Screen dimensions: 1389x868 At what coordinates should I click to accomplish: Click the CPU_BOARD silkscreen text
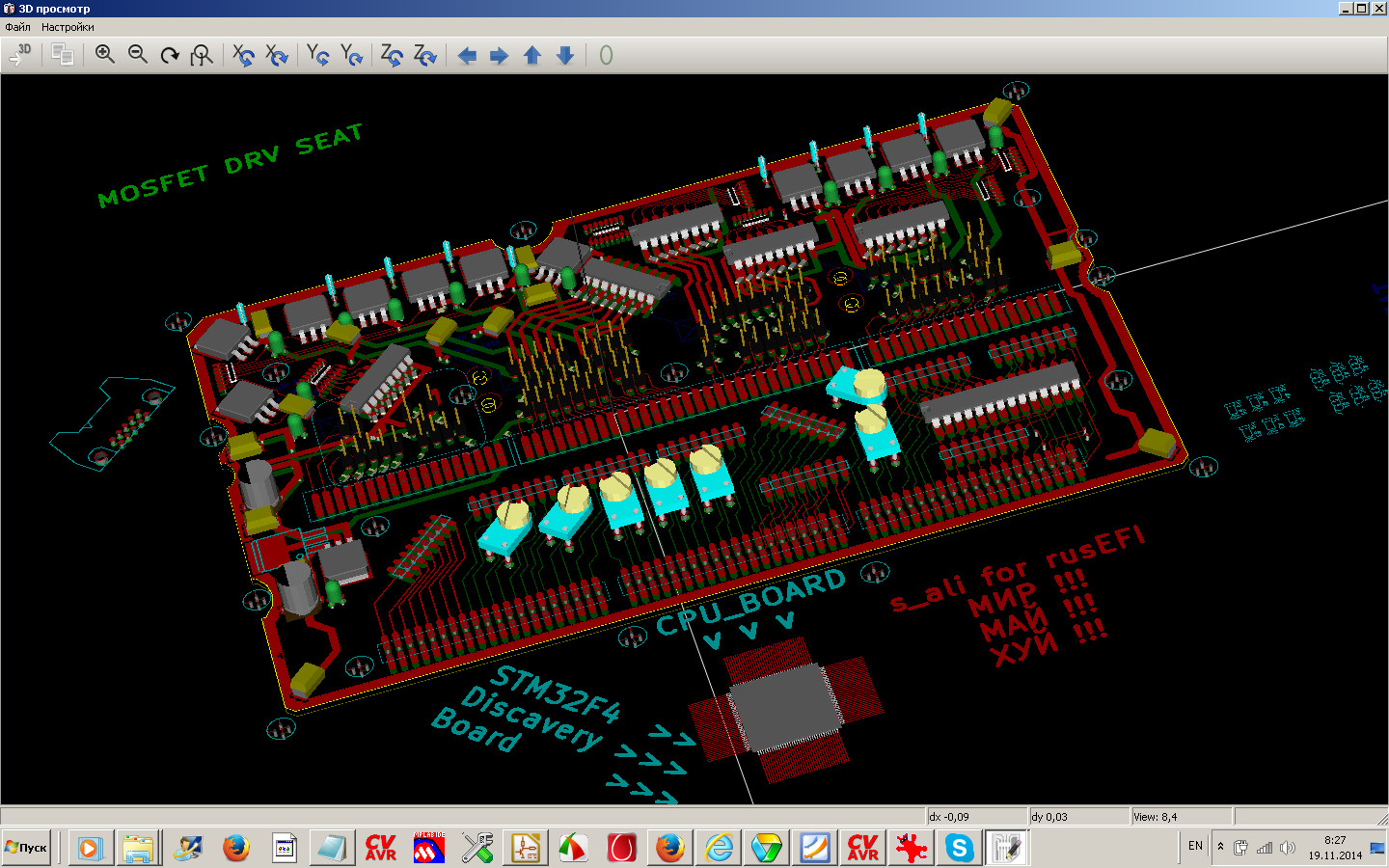(x=750, y=603)
